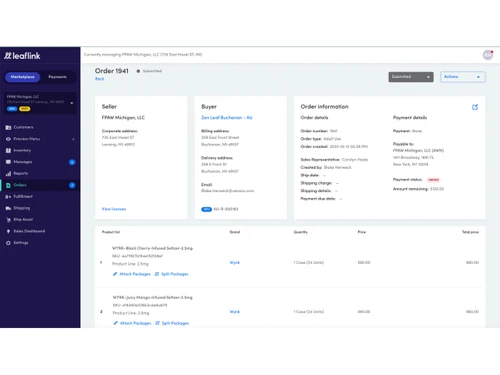The image size is (500, 375).
Task: Click the Orders count badge
Action: [x=72, y=185]
